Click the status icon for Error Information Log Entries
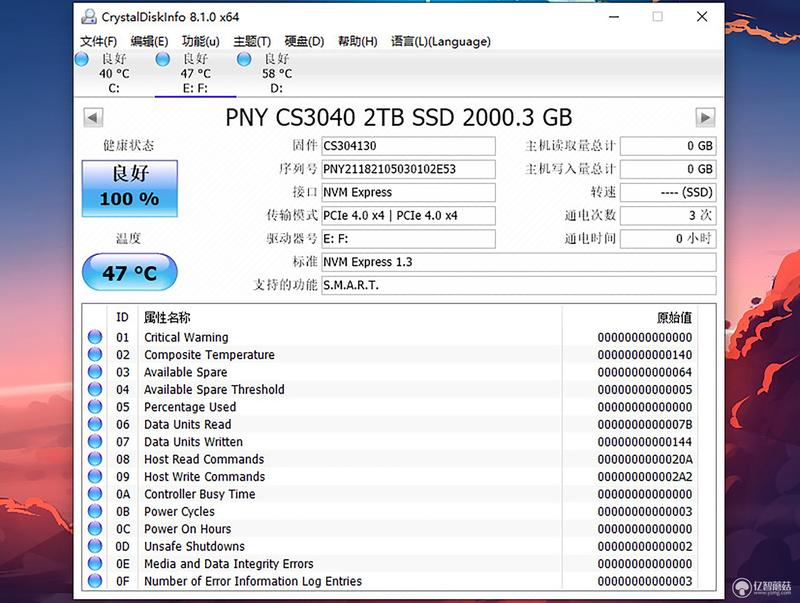This screenshot has width=800, height=603. pyautogui.click(x=95, y=581)
